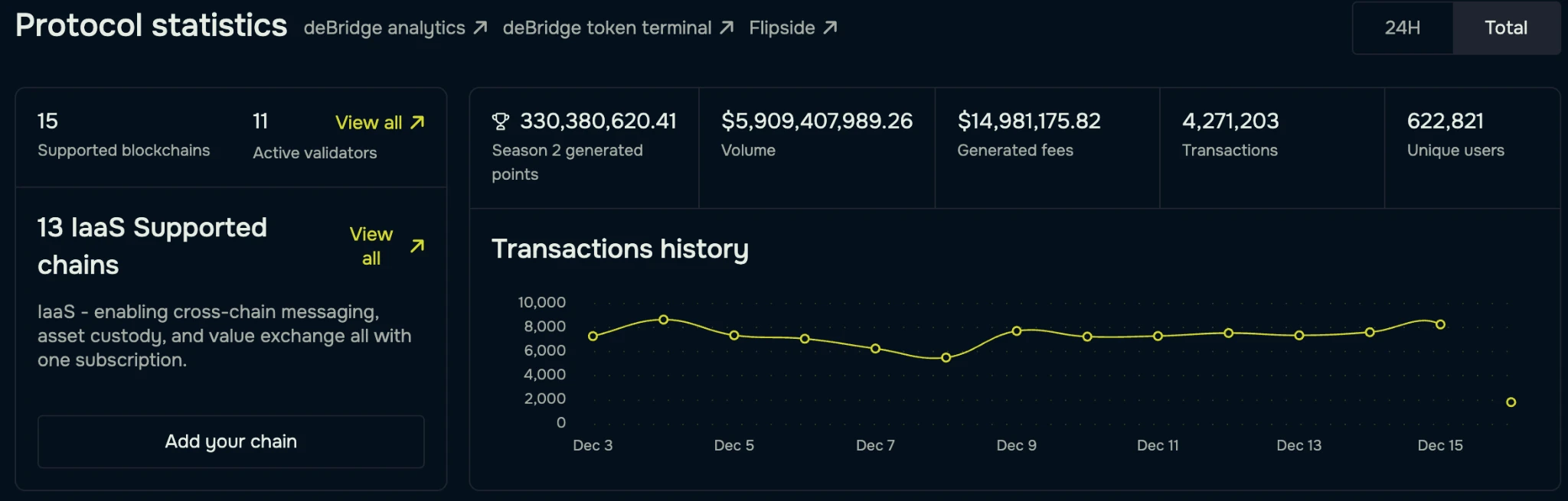Select the Total statistics tab
Viewport: 1568px width, 501px height.
coord(1505,28)
